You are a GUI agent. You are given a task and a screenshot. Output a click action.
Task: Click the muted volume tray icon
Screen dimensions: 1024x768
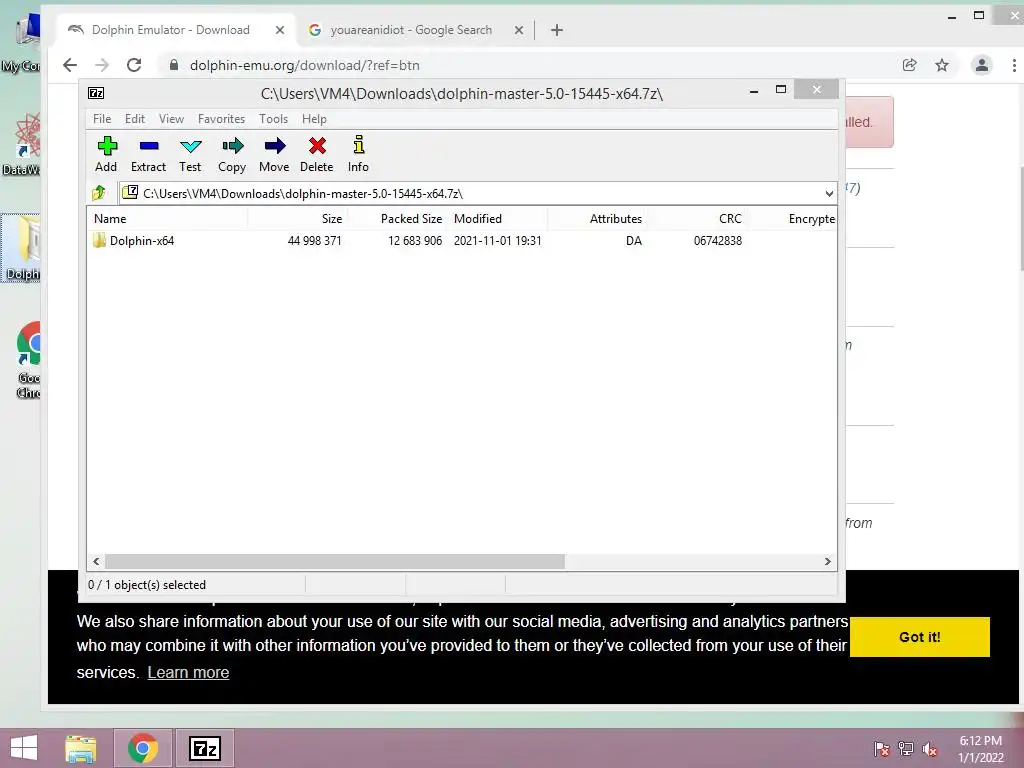click(x=930, y=749)
